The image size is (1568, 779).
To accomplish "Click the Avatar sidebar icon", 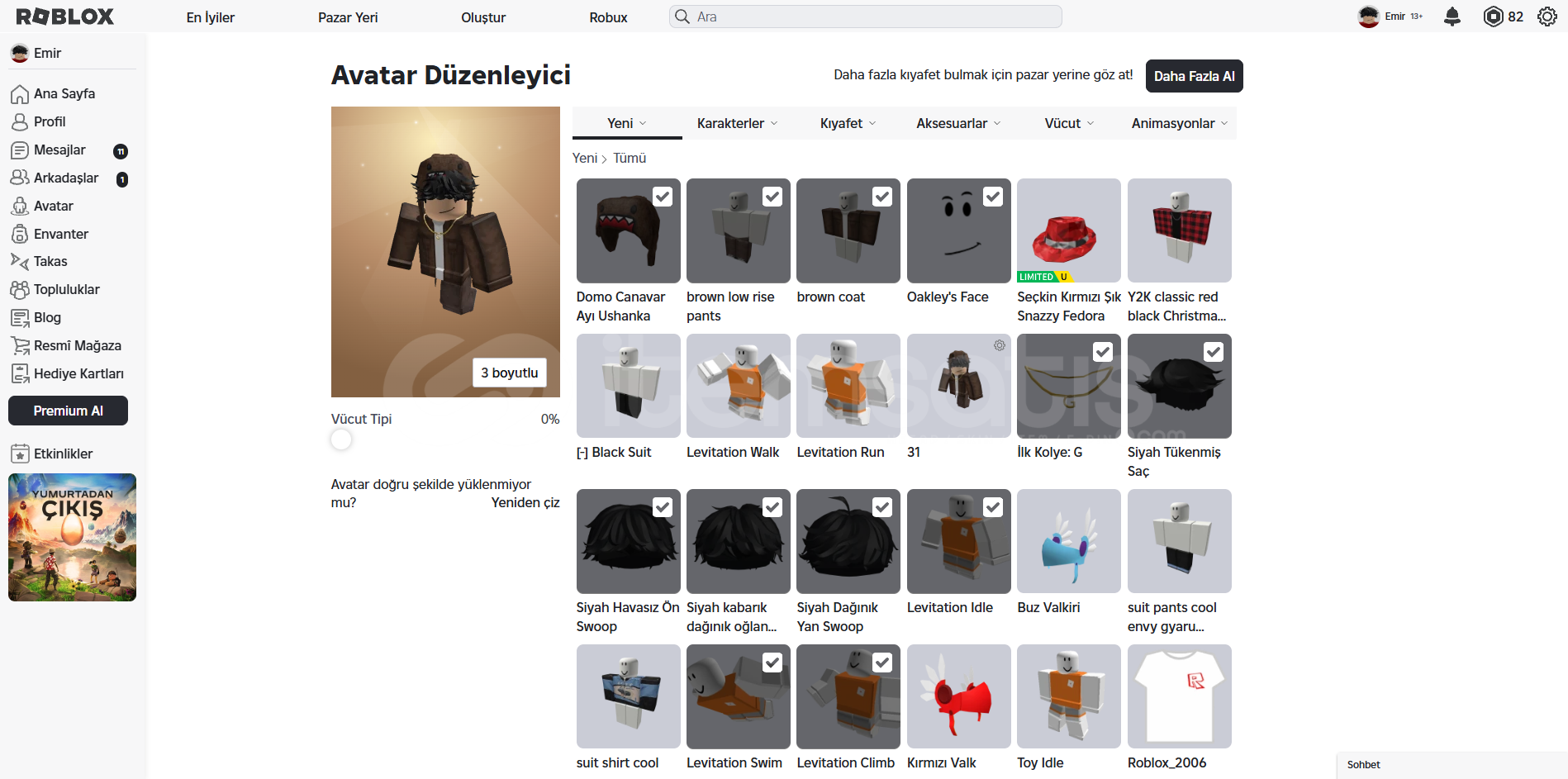I will point(20,206).
